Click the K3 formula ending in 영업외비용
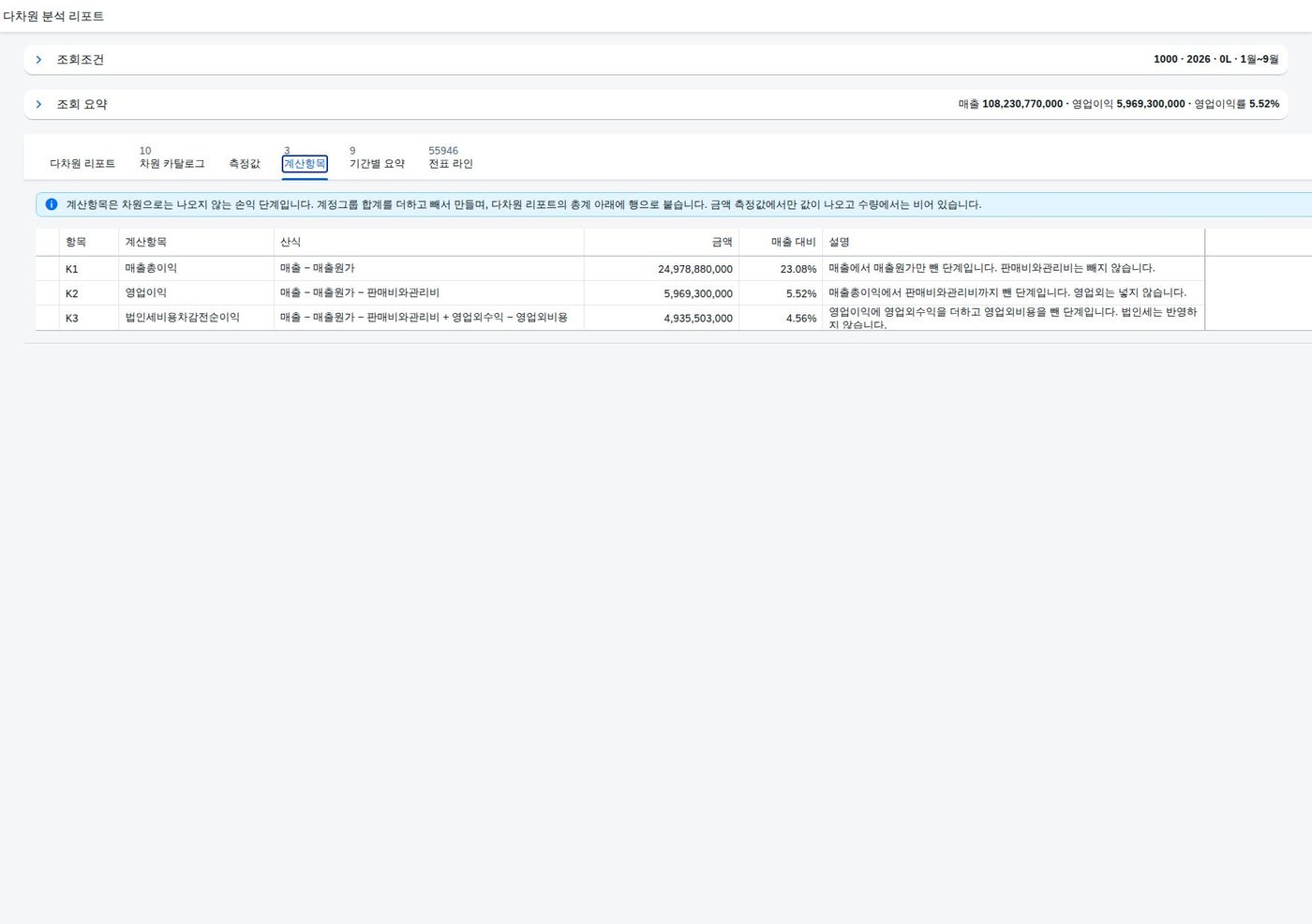1312x924 pixels. click(424, 317)
